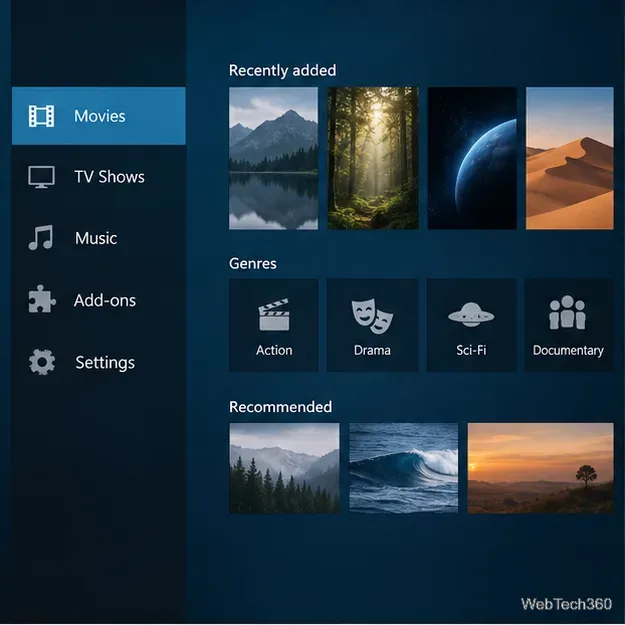Image resolution: width=625 pixels, height=625 pixels.
Task: Click the Drama theater masks icon
Action: 372,316
